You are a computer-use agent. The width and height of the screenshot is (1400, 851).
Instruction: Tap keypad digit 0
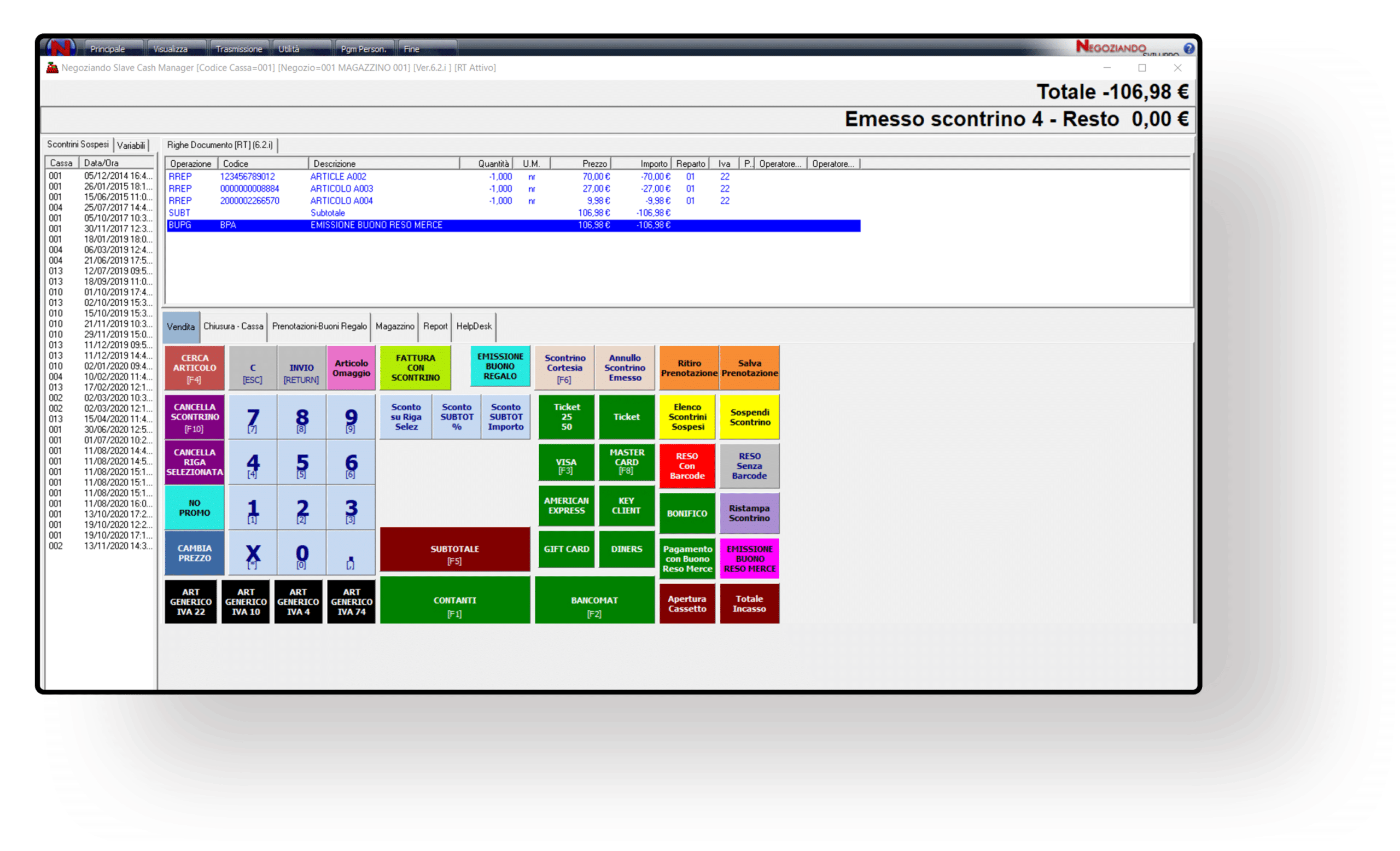click(x=302, y=553)
